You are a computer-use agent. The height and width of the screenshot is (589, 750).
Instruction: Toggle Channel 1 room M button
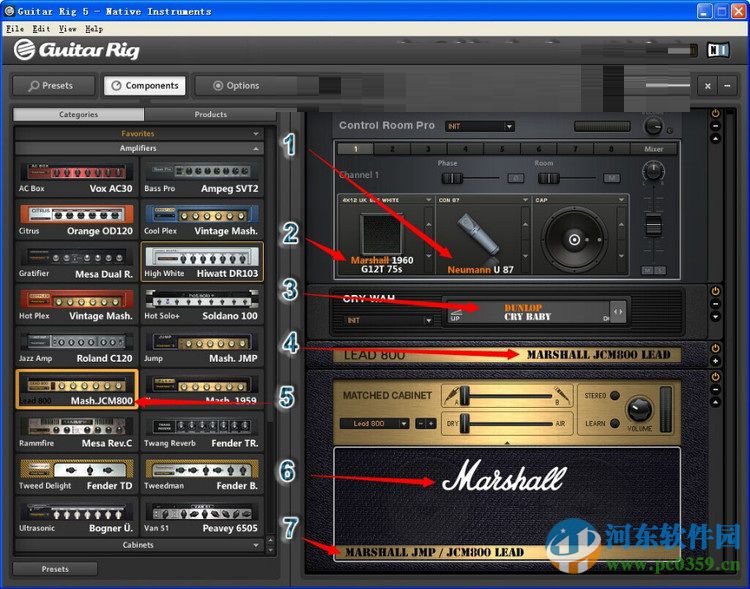point(611,178)
